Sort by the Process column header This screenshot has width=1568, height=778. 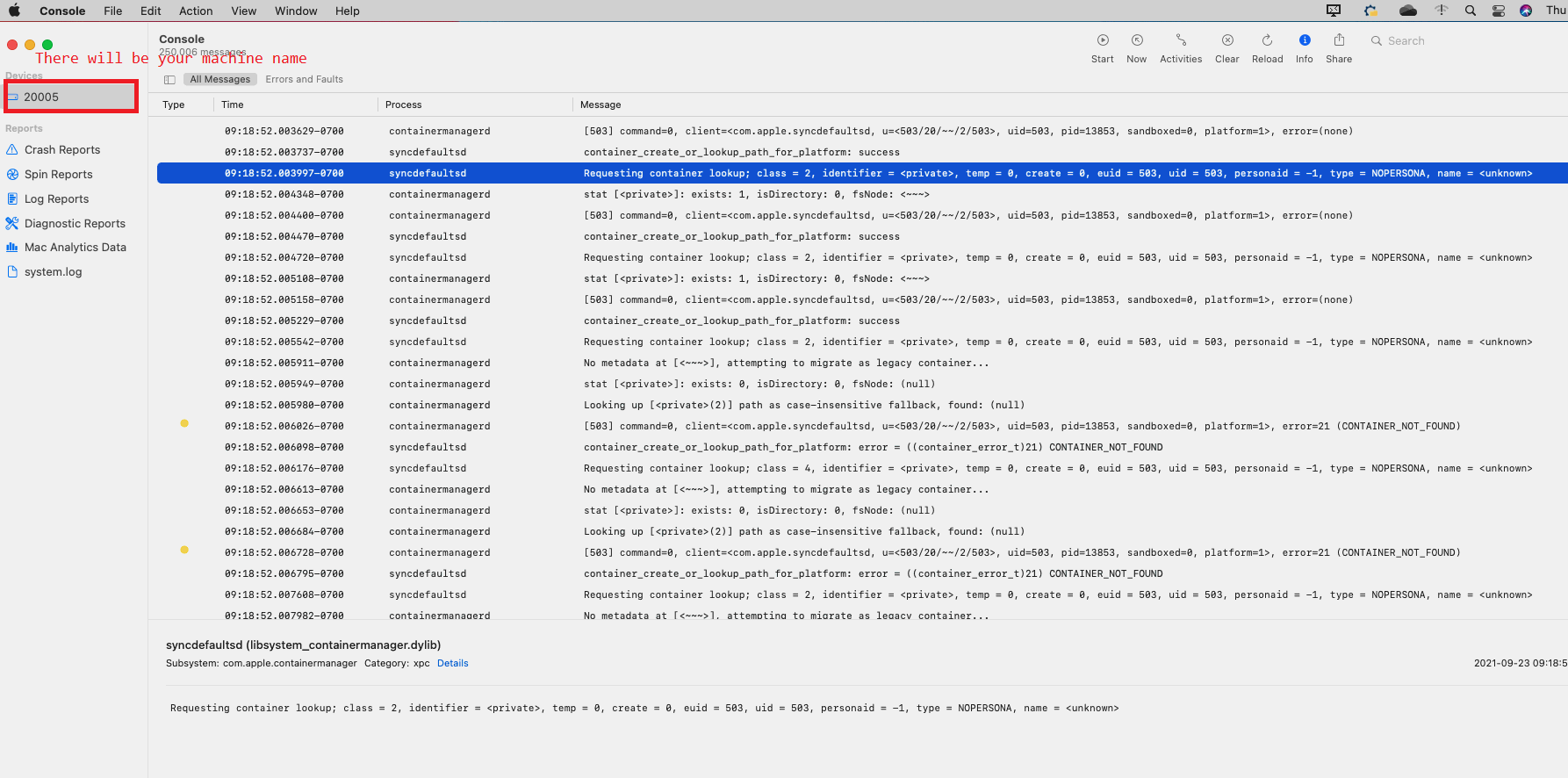click(403, 104)
